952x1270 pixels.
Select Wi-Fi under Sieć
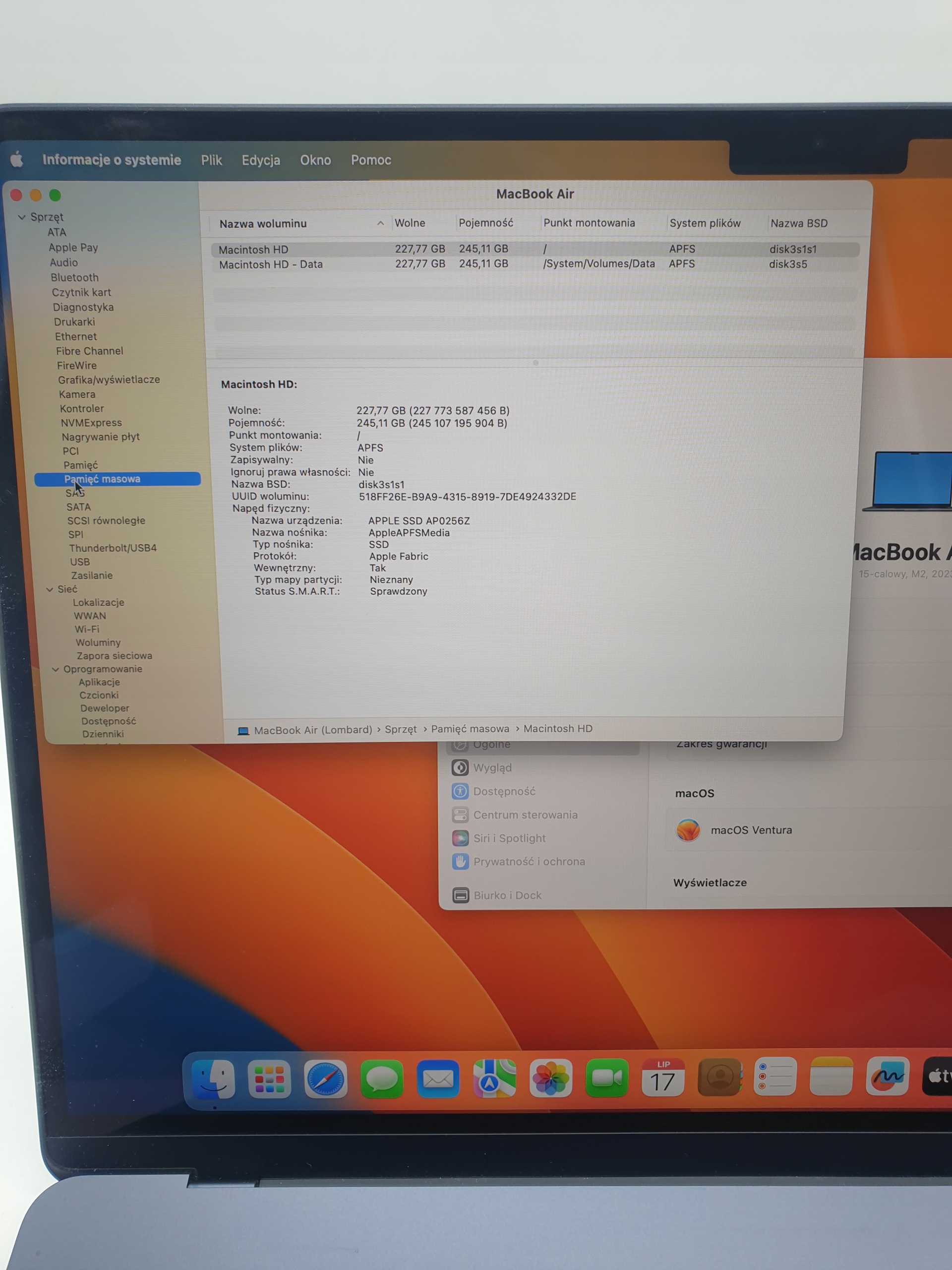click(87, 629)
